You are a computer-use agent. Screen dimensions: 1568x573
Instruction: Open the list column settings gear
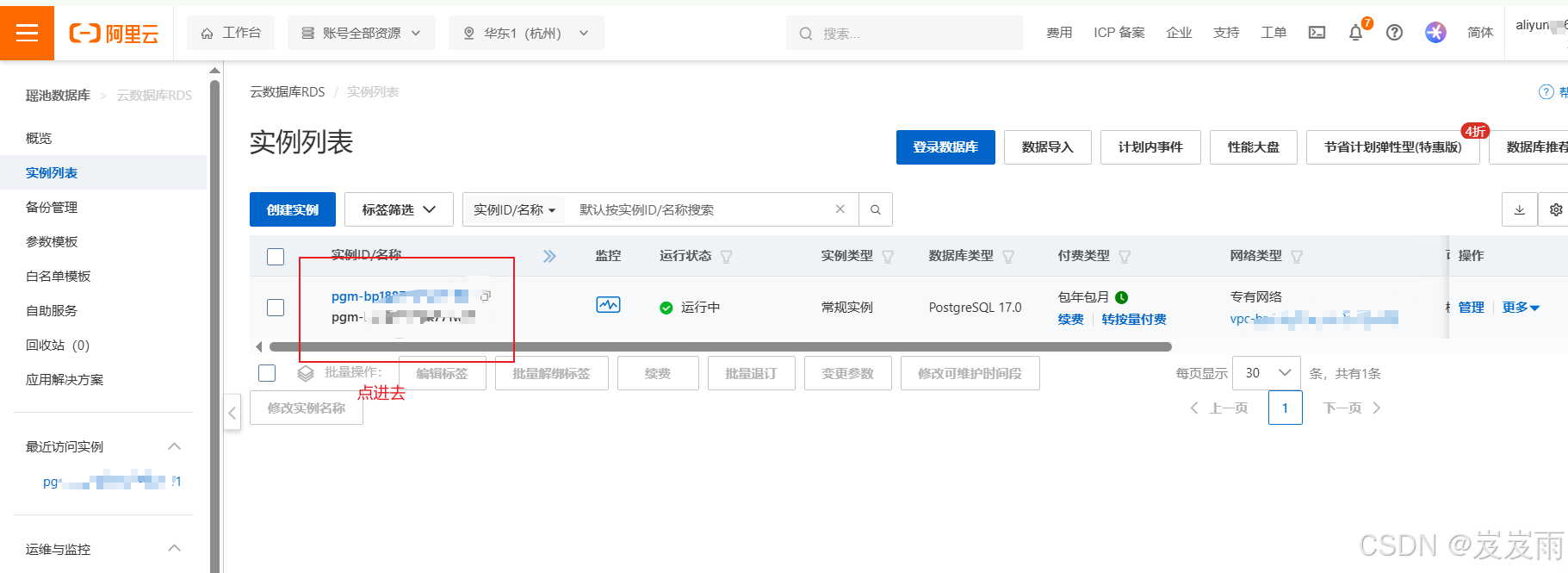tap(1555, 209)
